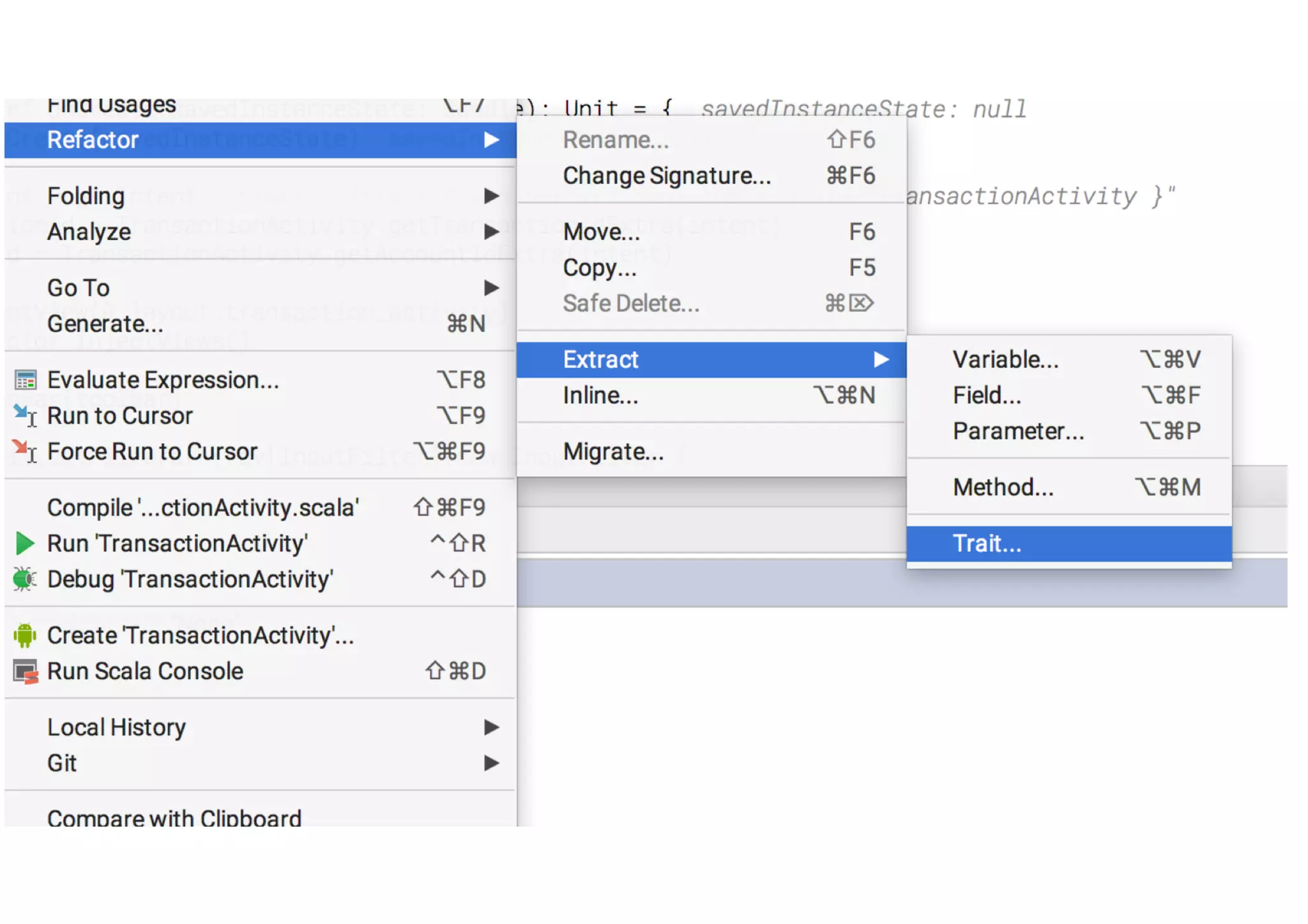This screenshot has height=924, width=1308.
Task: Click the green Run 'TransactionActivity' play icon
Action: point(25,543)
